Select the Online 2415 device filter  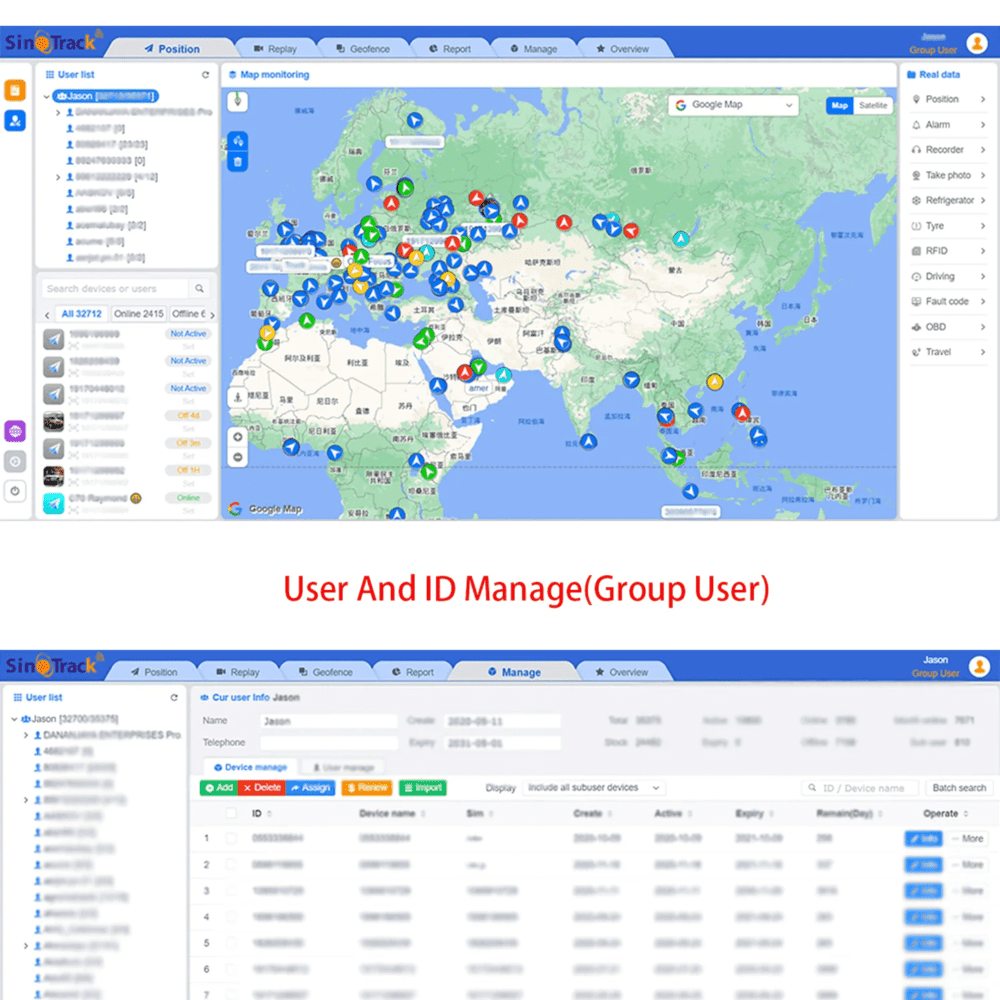click(138, 314)
